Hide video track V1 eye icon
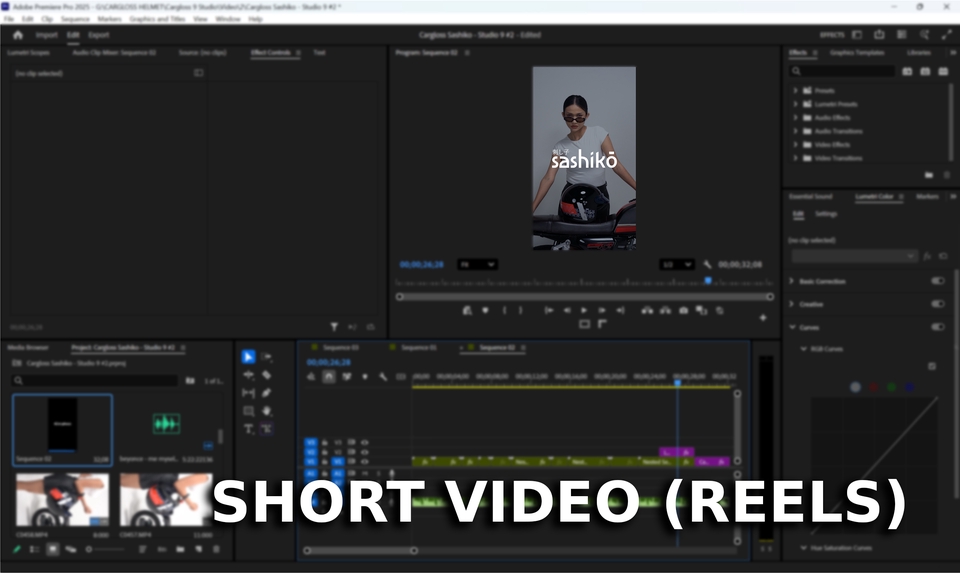The height and width of the screenshot is (573, 960). pyautogui.click(x=364, y=461)
